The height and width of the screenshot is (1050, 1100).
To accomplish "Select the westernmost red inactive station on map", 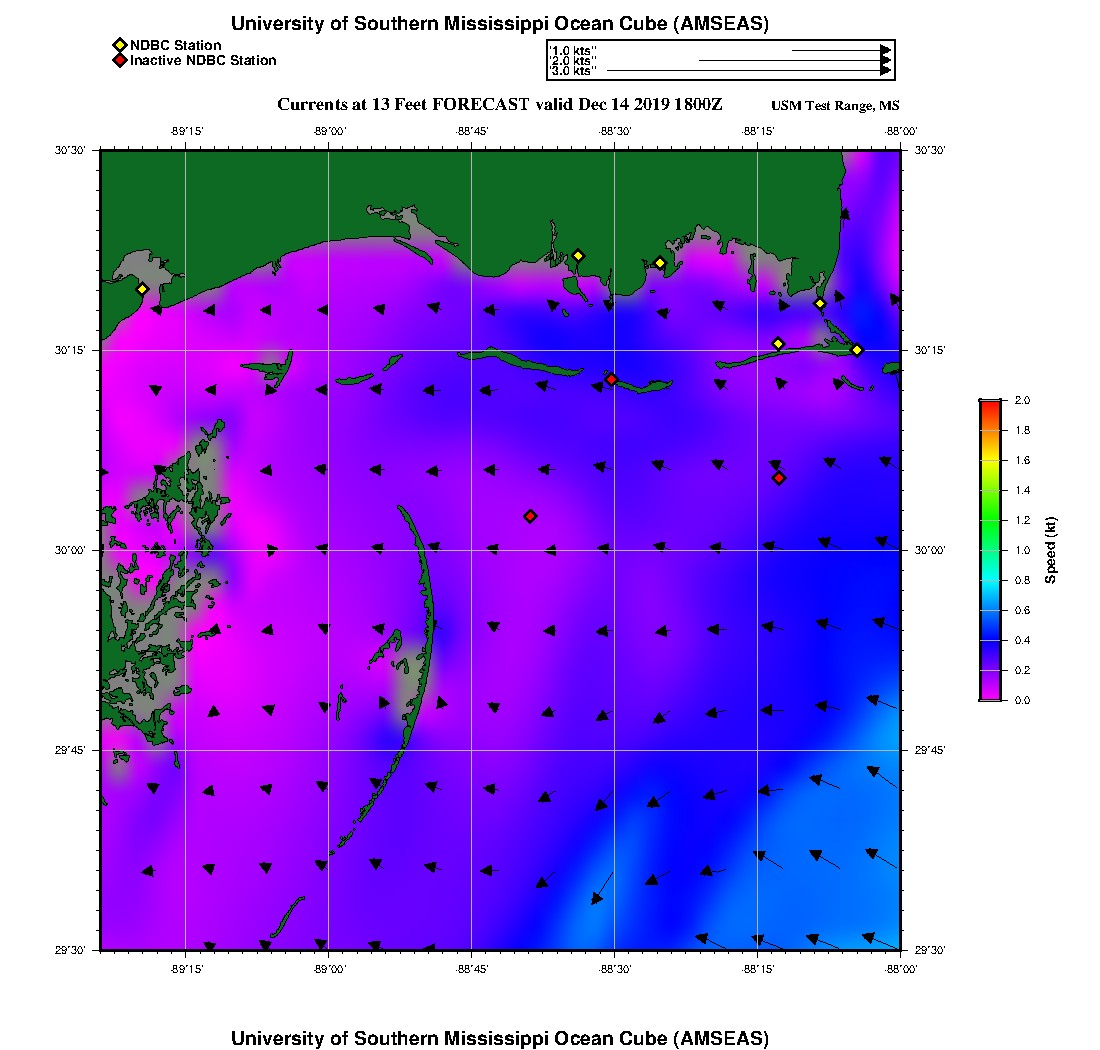I will pyautogui.click(x=530, y=516).
